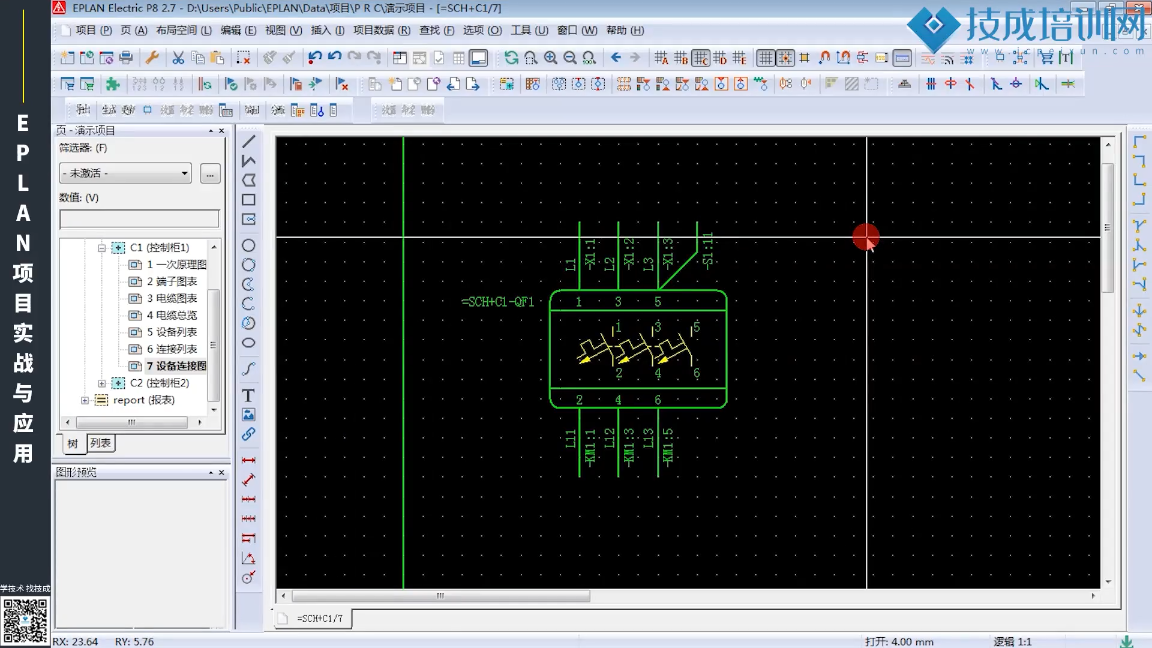Image resolution: width=1152 pixels, height=648 pixels.
Task: Select the Text insertion tool
Action: (248, 395)
